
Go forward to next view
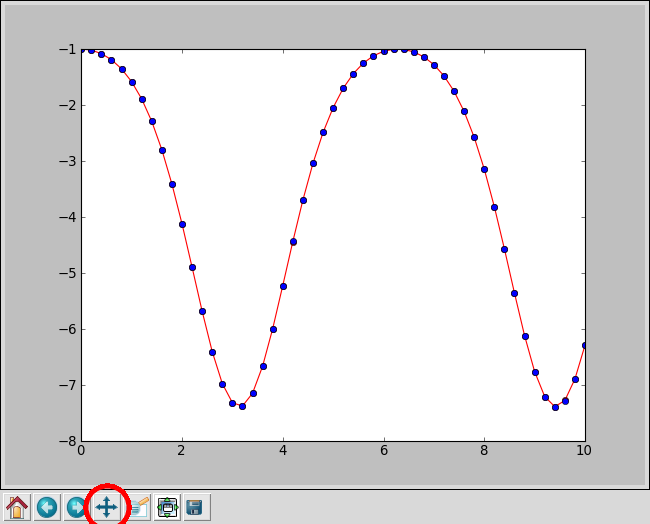point(77,507)
